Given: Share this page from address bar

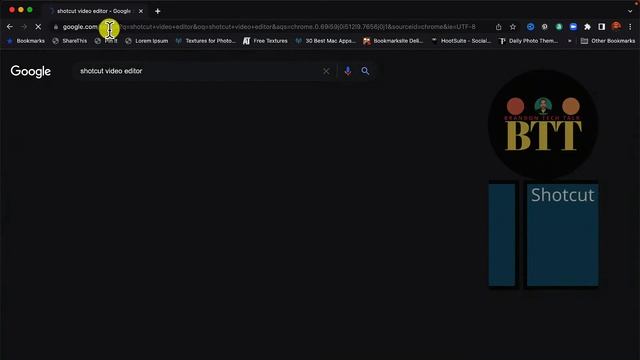Looking at the screenshot, I should (x=498, y=27).
